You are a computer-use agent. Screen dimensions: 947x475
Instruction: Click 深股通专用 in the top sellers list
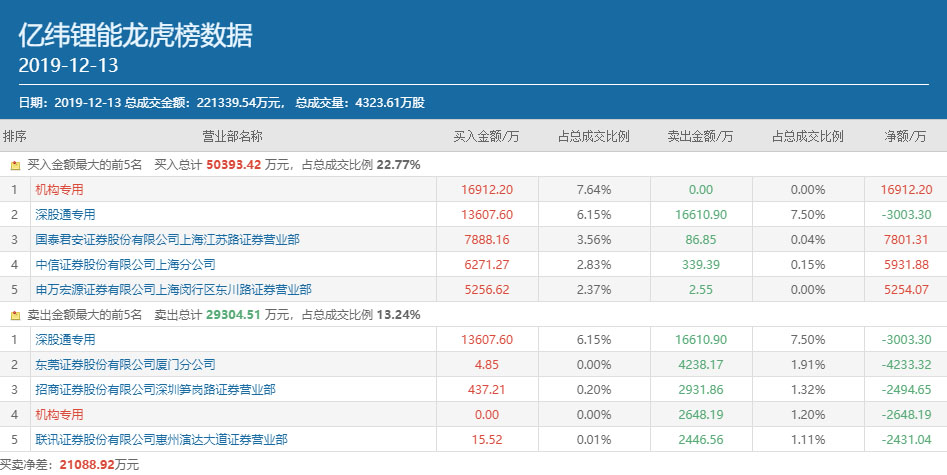click(66, 340)
